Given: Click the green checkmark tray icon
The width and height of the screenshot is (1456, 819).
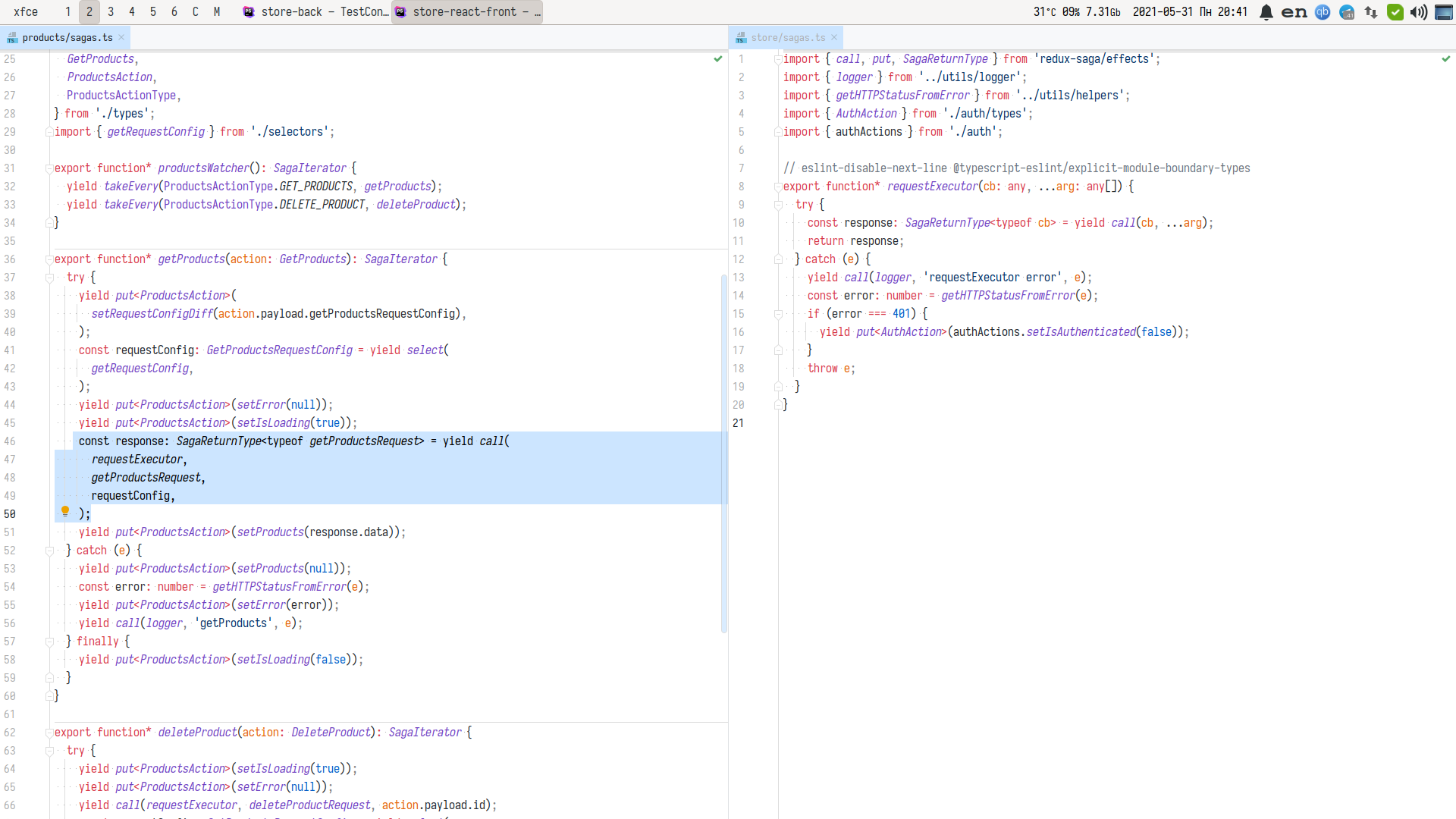Looking at the screenshot, I should click(1395, 12).
